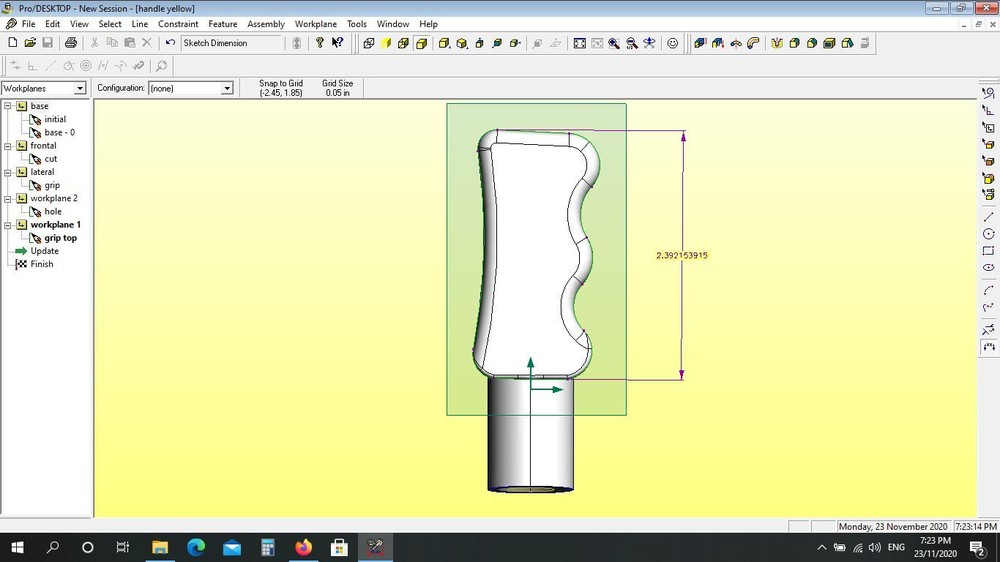Screen dimensions: 1000x562
Task: Click the Sweep Profile along path icon
Action: coord(753,43)
